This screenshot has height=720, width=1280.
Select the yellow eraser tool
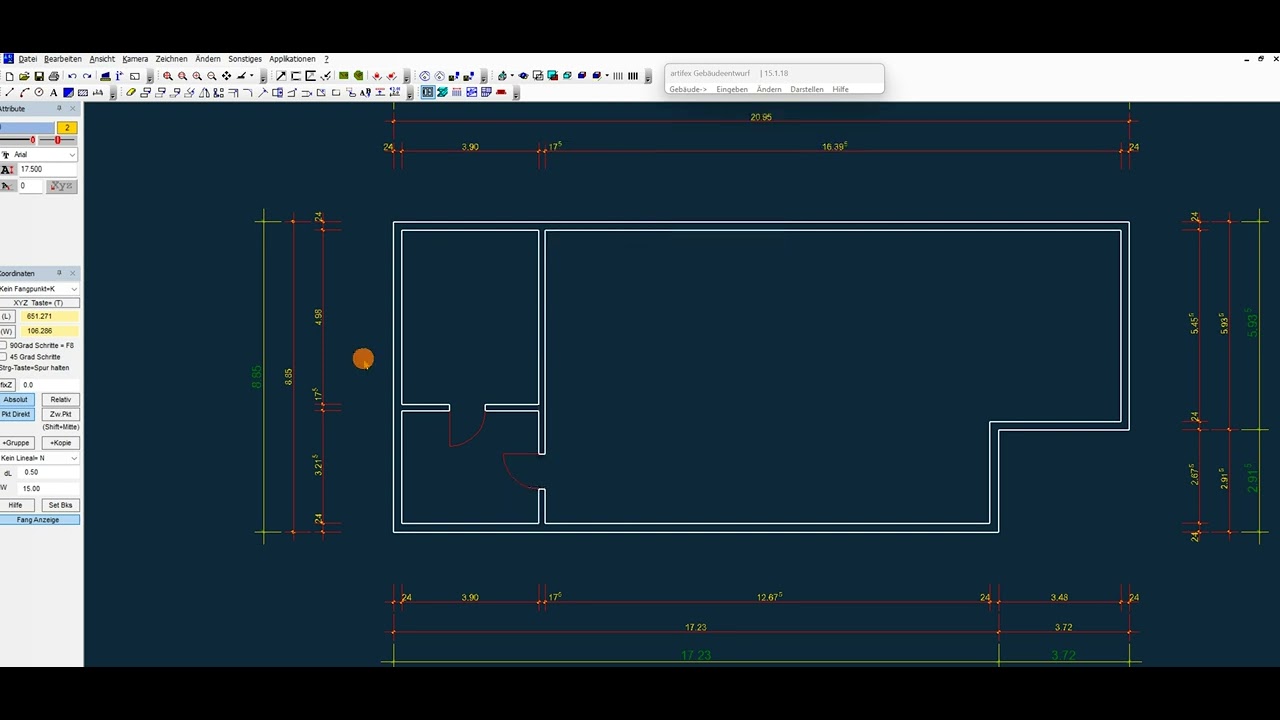[131, 92]
